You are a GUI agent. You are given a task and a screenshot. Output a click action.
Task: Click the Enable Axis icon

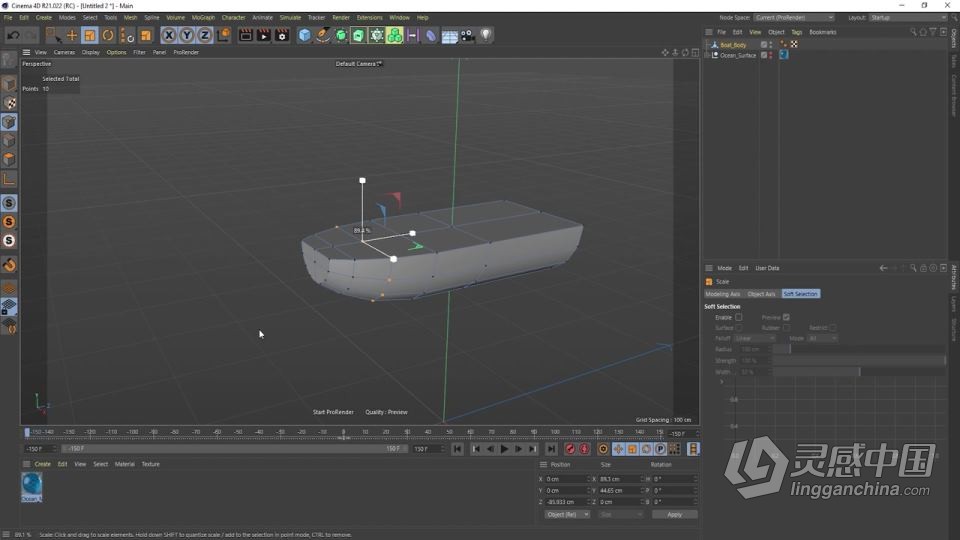[9, 179]
